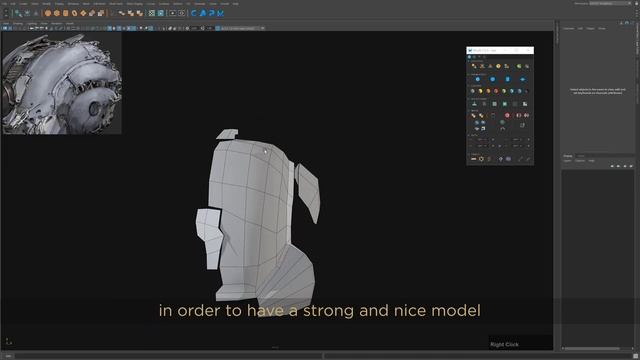Click the first highlighted blue shading toggle in panel toolbar
The width and height of the screenshot is (640, 360).
(109, 28)
